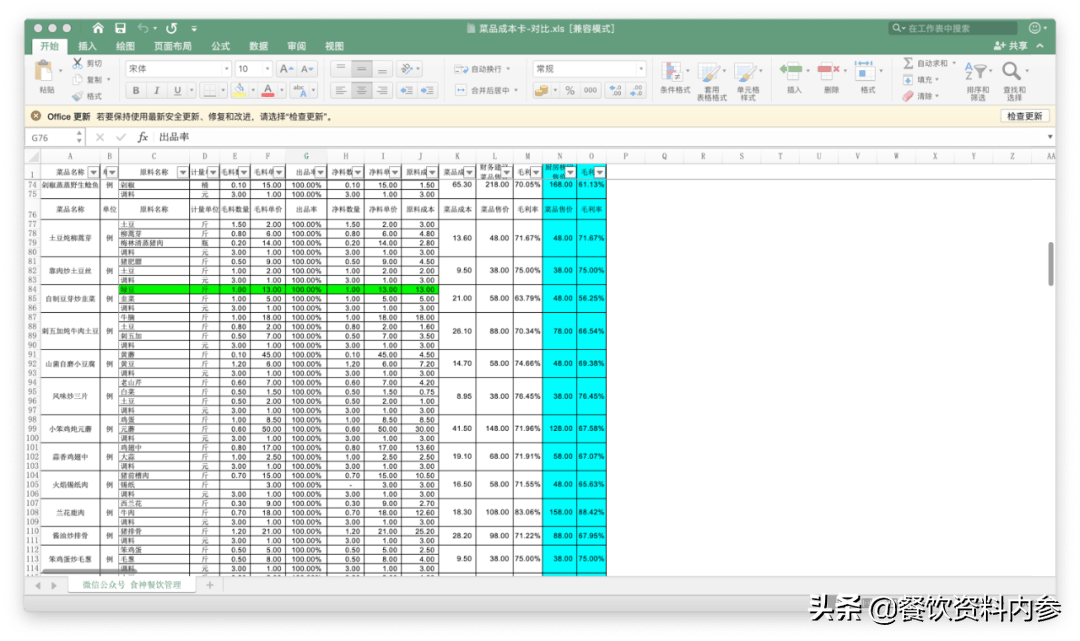Switch to the 数据 ribbon tab

tap(258, 46)
